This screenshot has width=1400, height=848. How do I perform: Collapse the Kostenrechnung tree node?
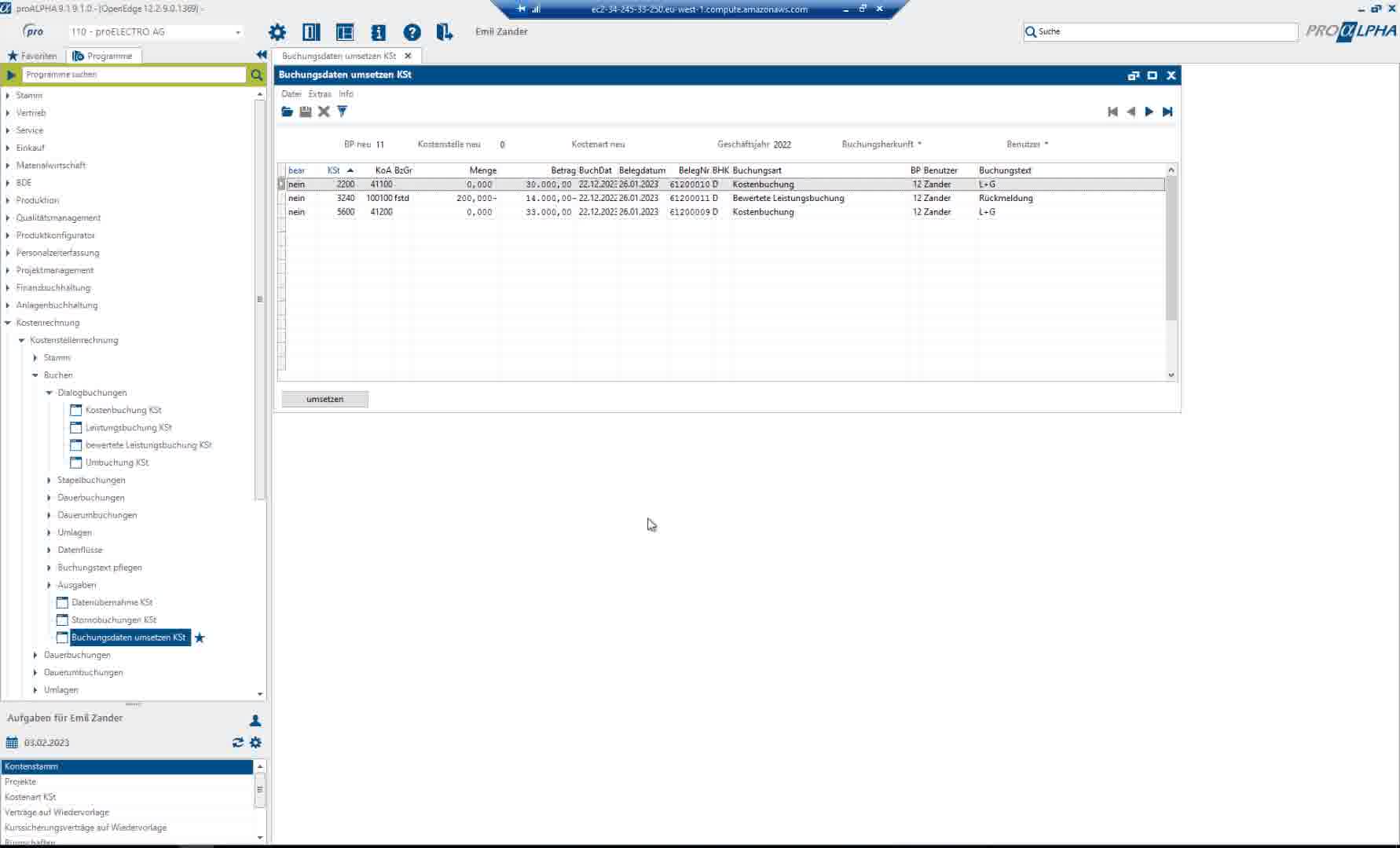click(8, 323)
